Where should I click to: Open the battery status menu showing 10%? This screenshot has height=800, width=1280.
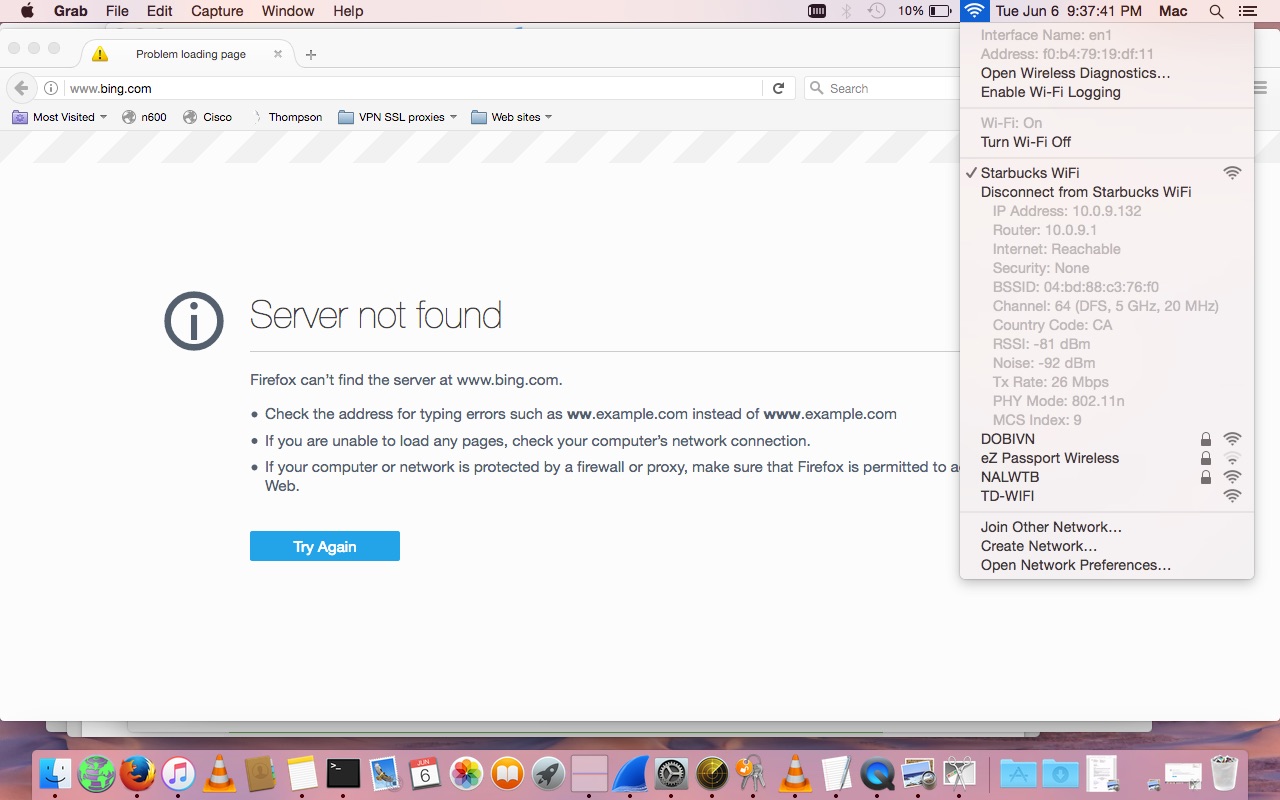(x=924, y=11)
